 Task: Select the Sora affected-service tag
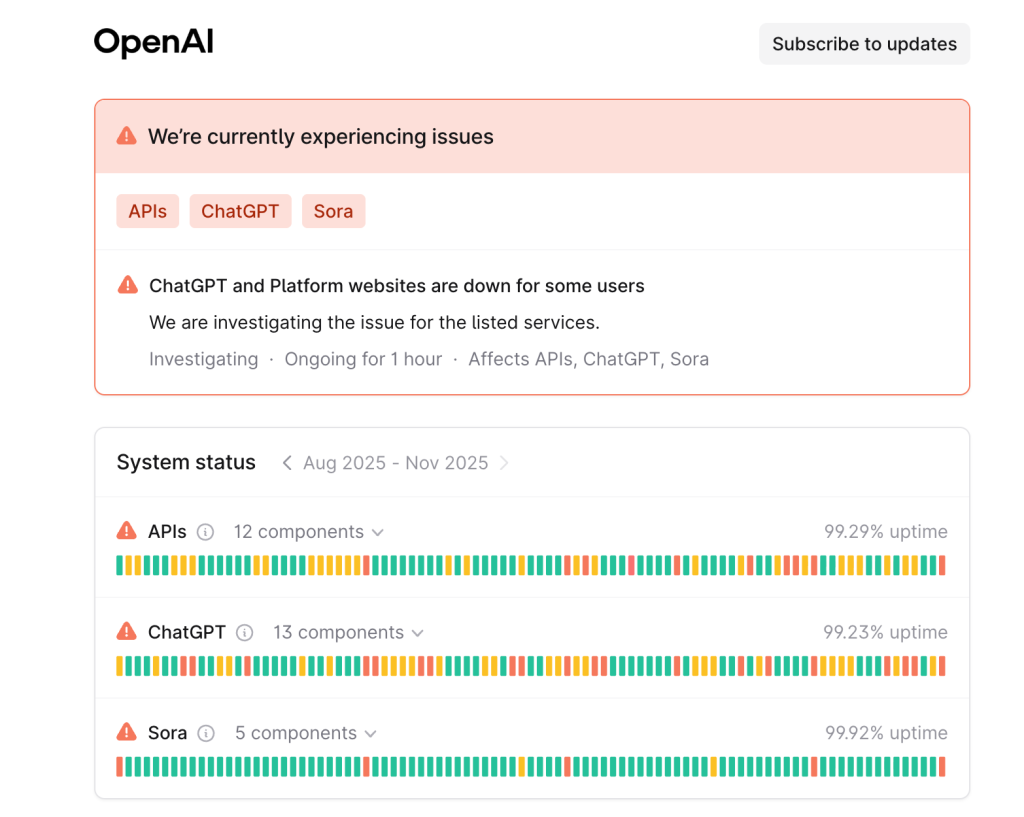pos(333,211)
